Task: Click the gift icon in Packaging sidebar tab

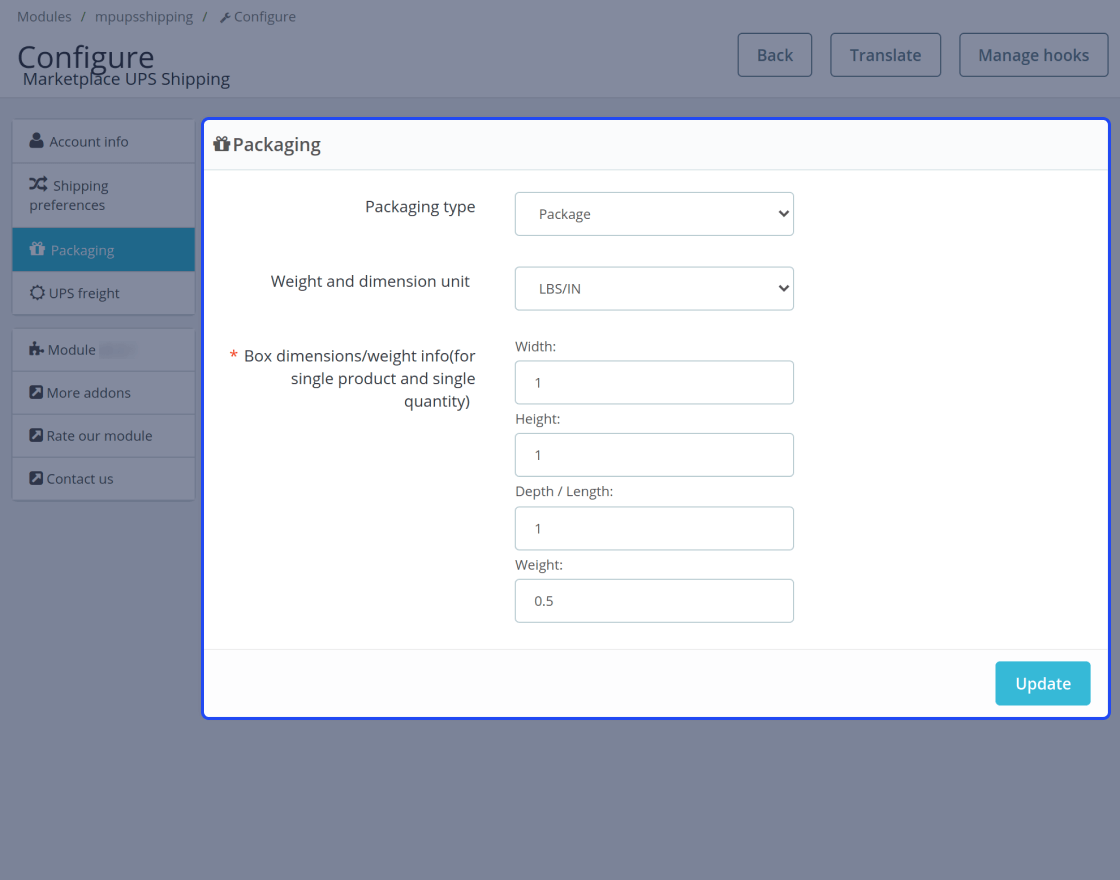Action: click(x=37, y=249)
